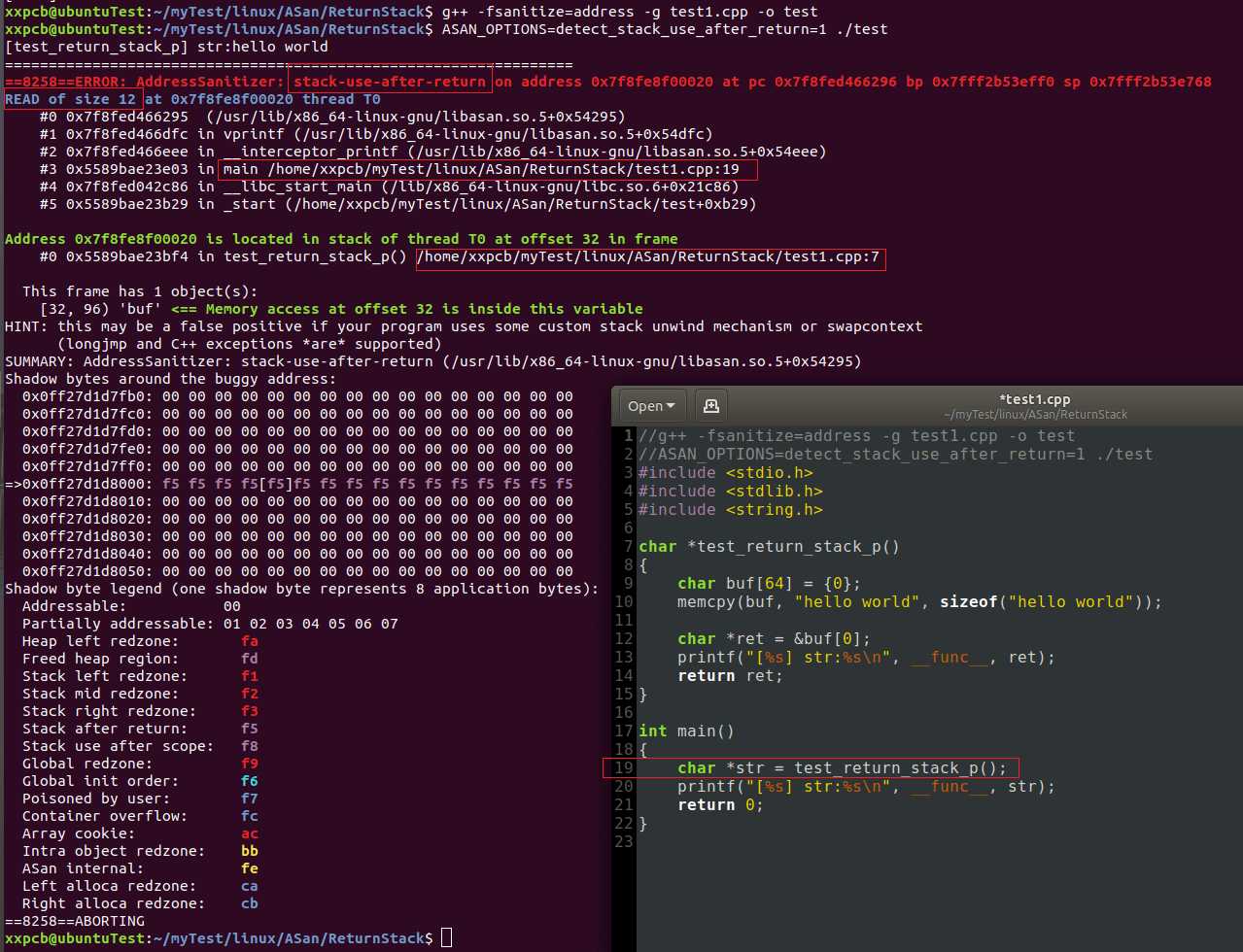Image resolution: width=1243 pixels, height=952 pixels.
Task: Click comment line '//ASAN_OPTIONS=detect_stack_use_after_return=1' in gedit
Action: (x=895, y=455)
